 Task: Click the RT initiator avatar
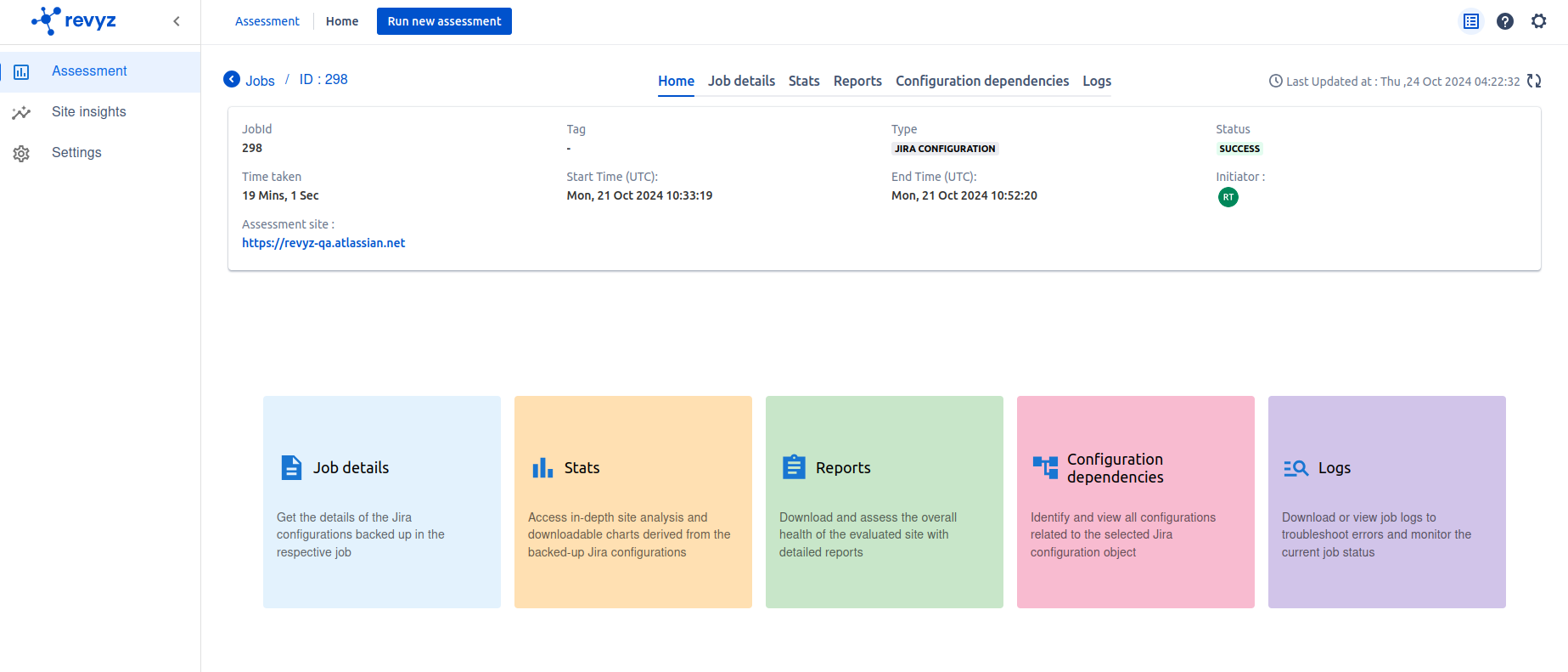(x=1228, y=197)
